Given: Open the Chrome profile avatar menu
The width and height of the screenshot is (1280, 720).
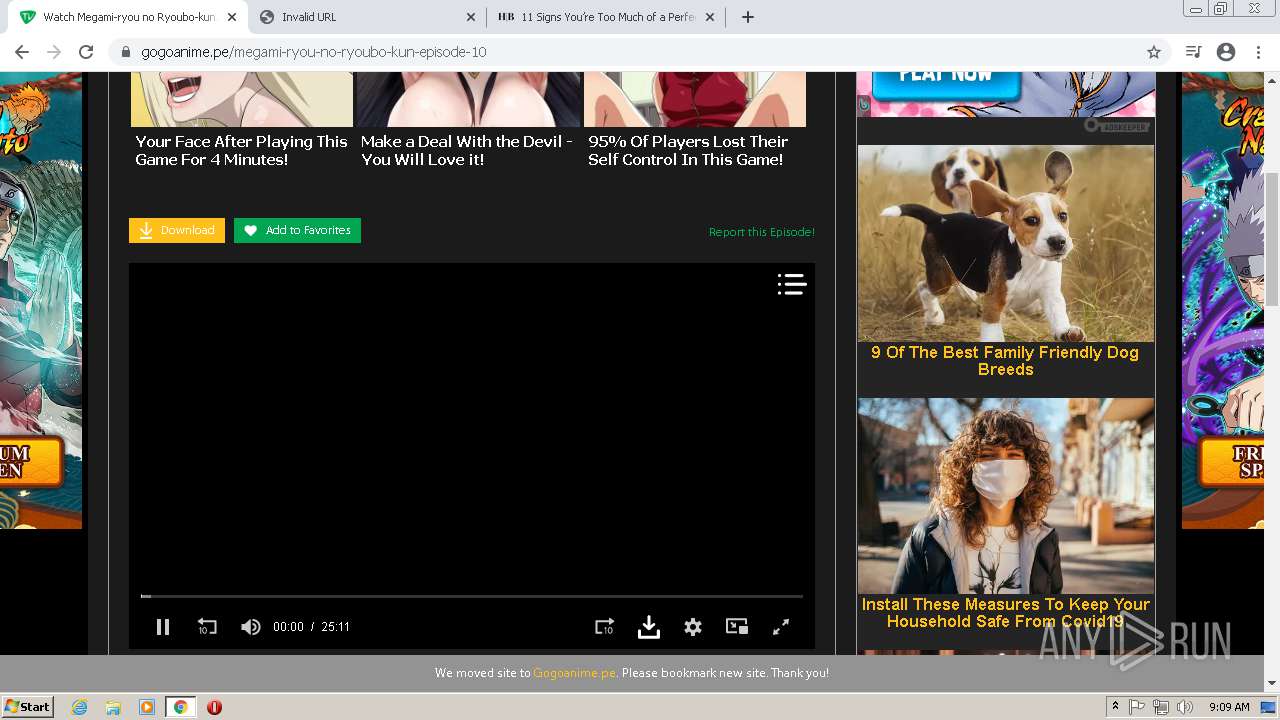Looking at the screenshot, I should (x=1226, y=52).
